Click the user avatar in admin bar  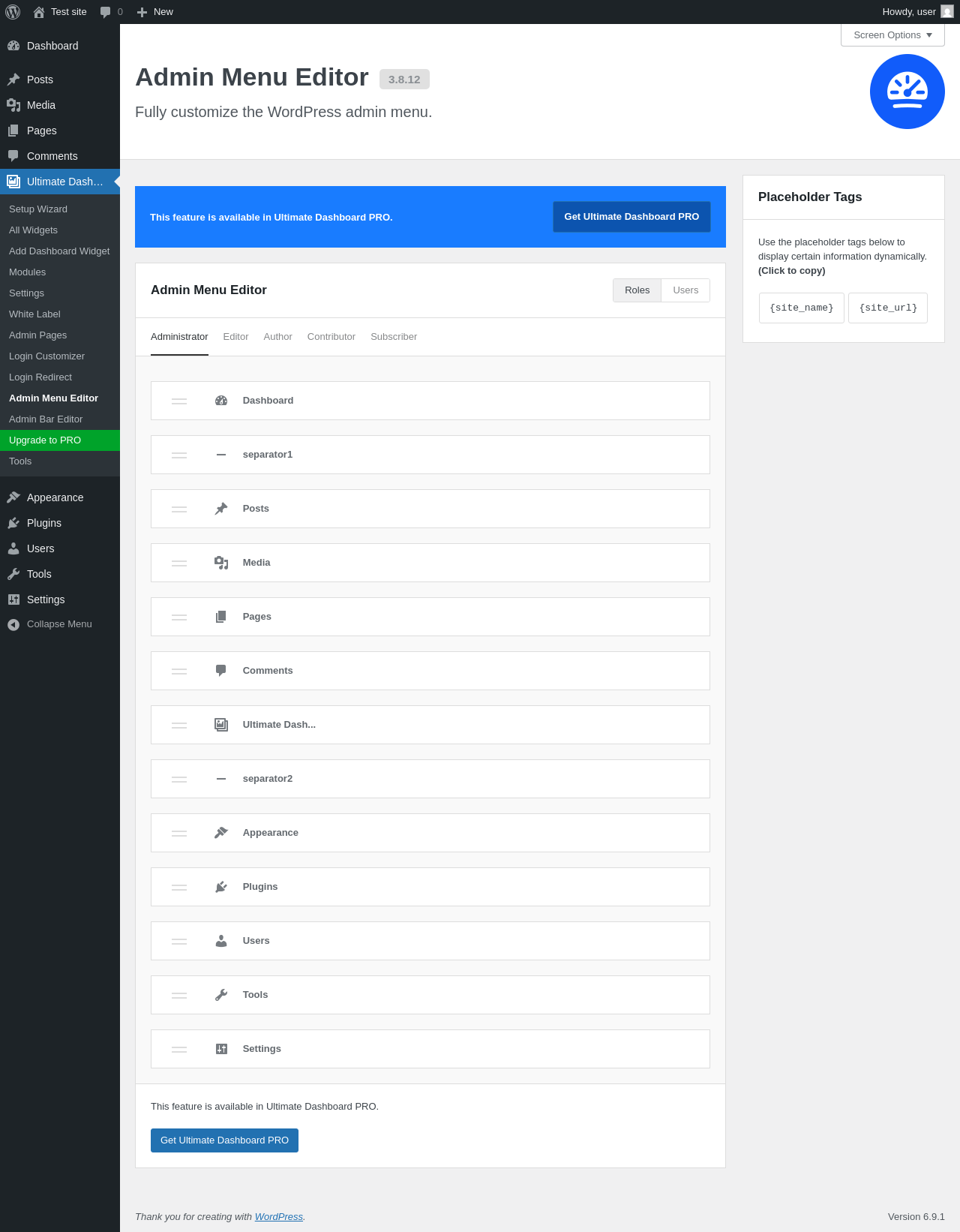point(947,12)
